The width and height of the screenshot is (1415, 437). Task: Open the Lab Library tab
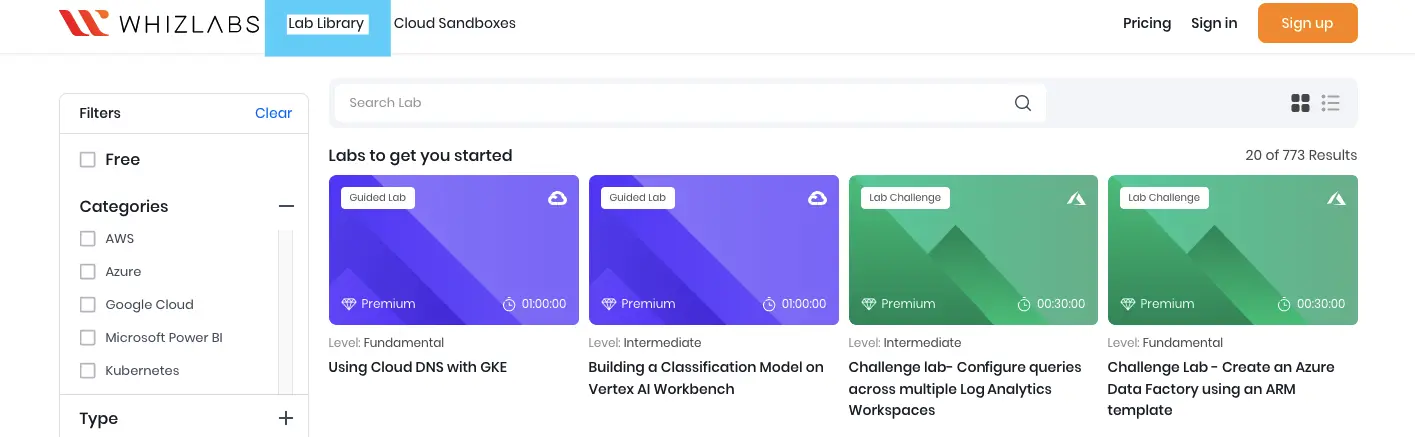click(327, 23)
